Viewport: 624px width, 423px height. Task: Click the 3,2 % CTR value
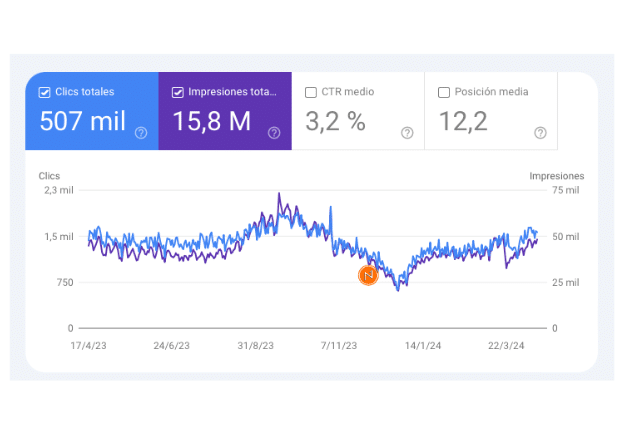click(x=335, y=122)
